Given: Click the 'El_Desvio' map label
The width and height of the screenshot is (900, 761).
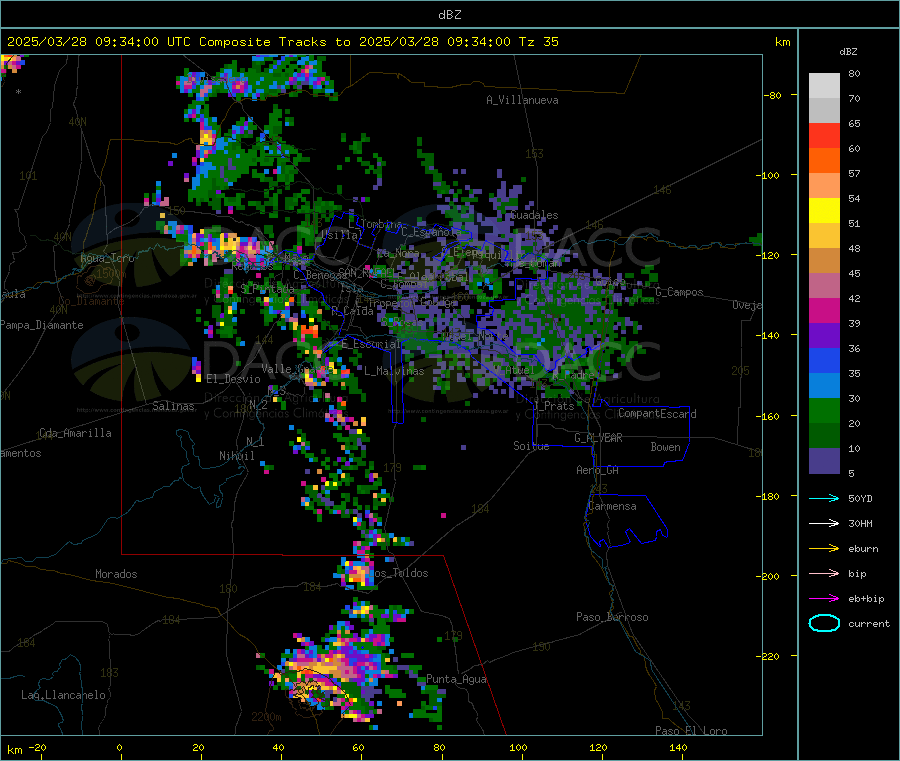Looking at the screenshot, I should (233, 379).
